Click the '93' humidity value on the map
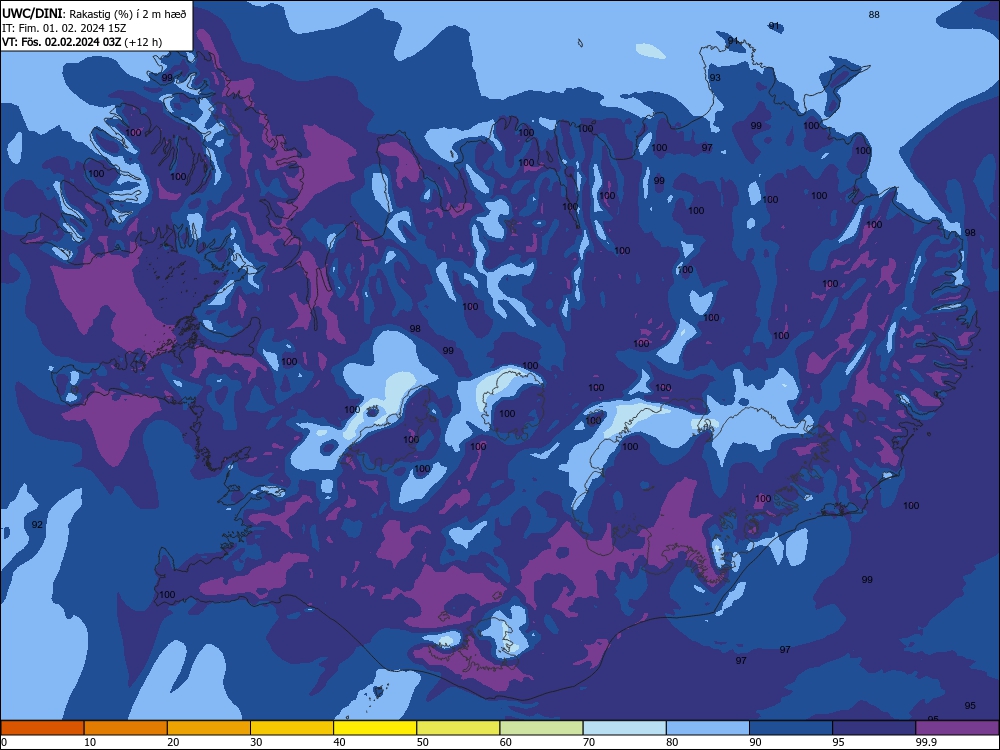The height and width of the screenshot is (750, 1000). click(715, 78)
